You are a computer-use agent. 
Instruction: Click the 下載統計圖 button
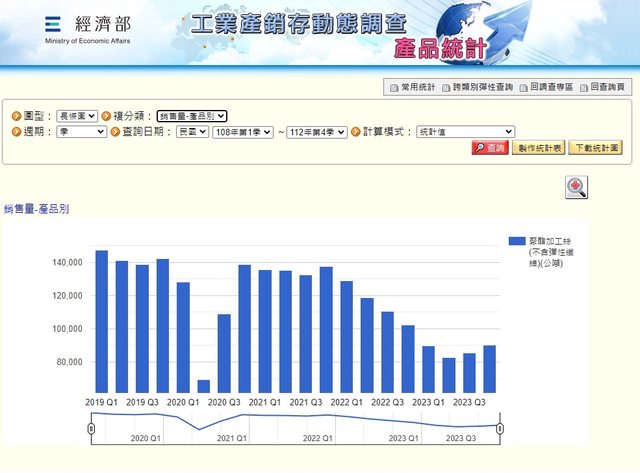pyautogui.click(x=596, y=147)
